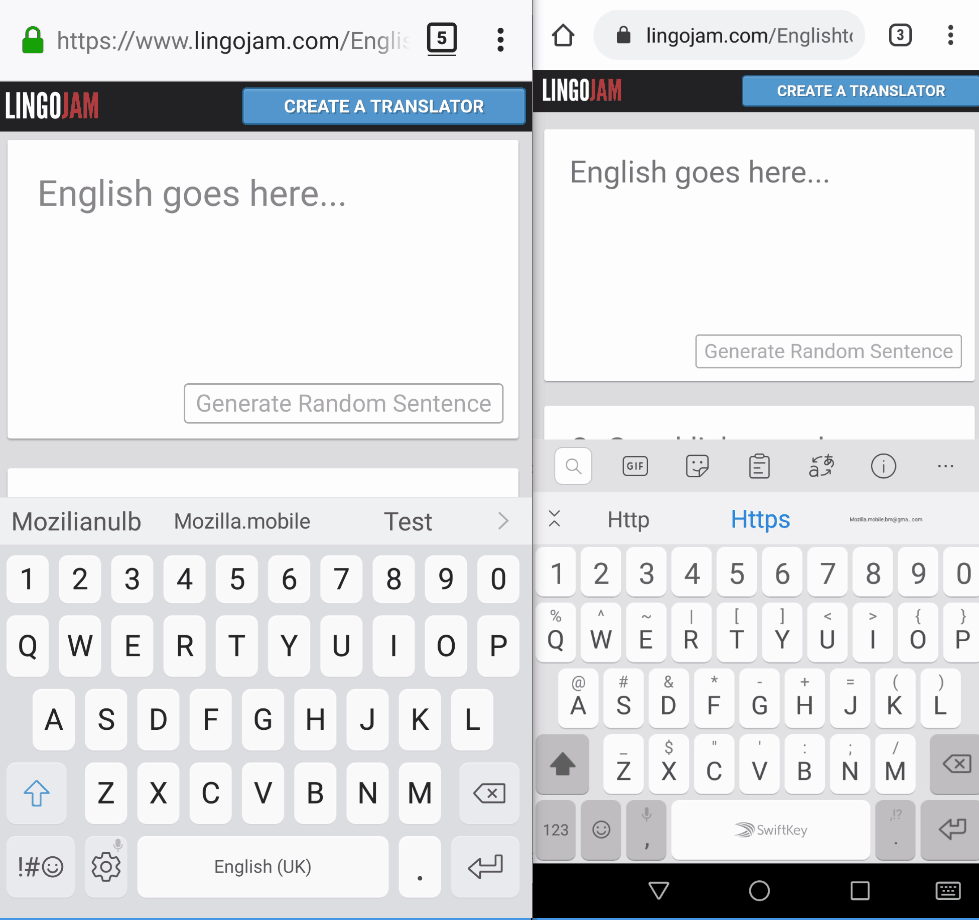Tap the search magnifier on SwiftKey toolbar

point(572,465)
